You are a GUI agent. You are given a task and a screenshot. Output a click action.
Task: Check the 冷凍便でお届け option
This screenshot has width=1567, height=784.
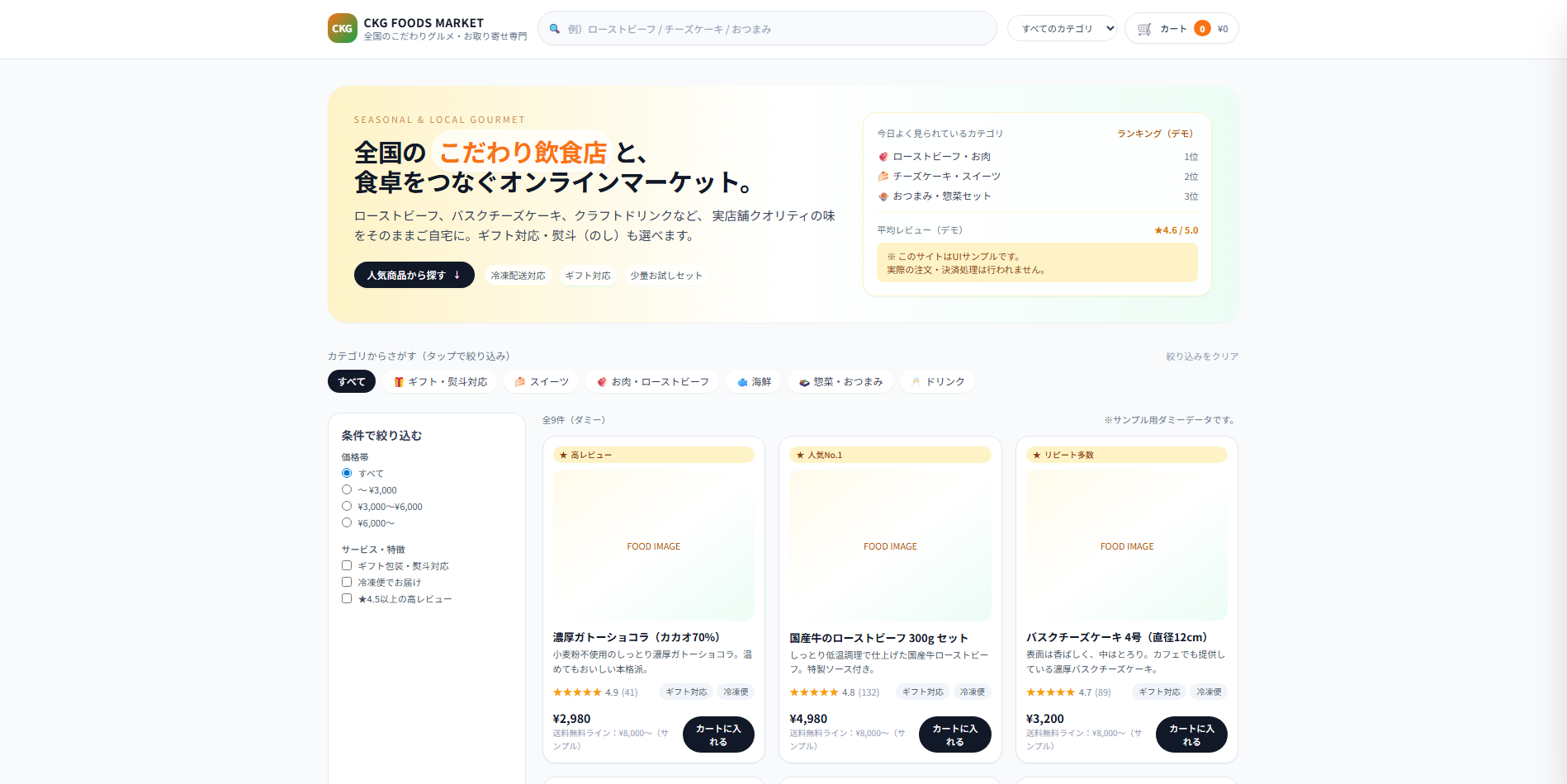click(x=346, y=582)
